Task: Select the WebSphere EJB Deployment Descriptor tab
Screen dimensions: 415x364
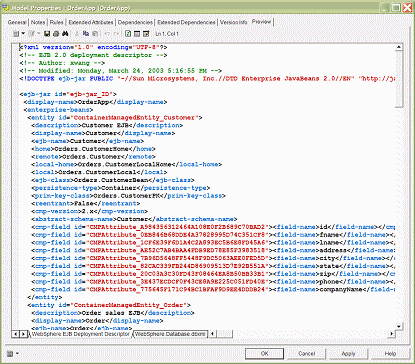Action: click(x=80, y=334)
